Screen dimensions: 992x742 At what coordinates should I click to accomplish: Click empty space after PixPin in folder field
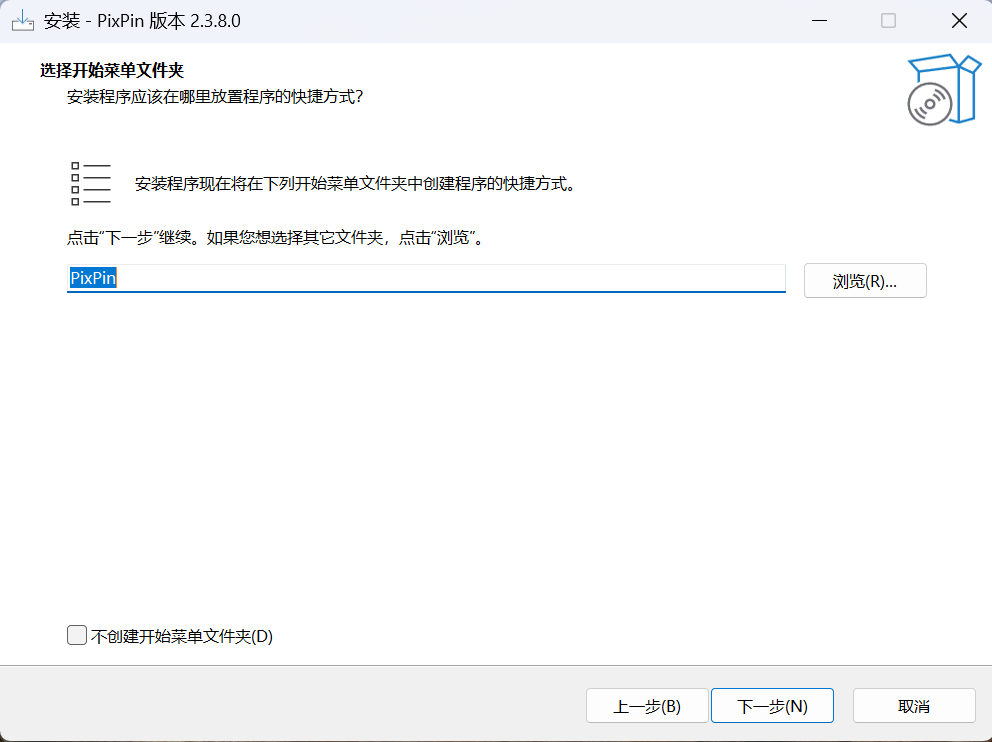click(x=450, y=278)
